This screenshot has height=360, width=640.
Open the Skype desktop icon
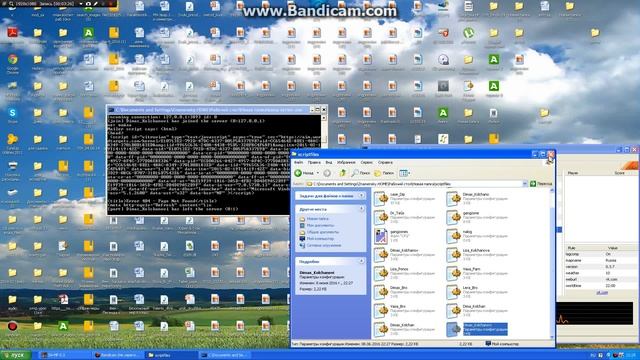click(x=12, y=113)
